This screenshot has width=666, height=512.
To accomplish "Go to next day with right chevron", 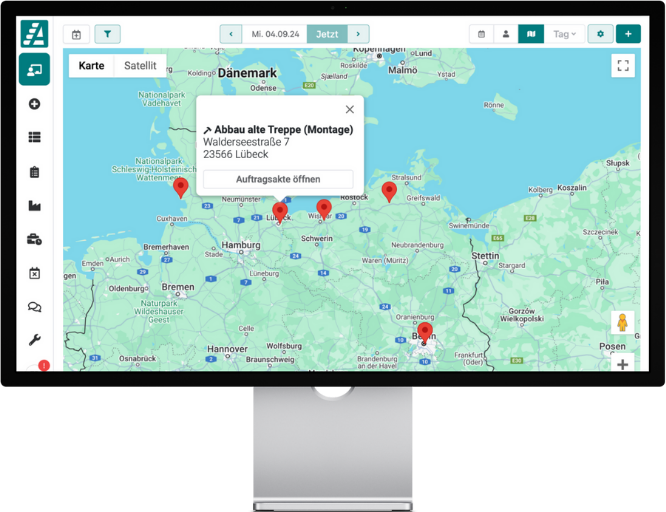I will coord(357,34).
